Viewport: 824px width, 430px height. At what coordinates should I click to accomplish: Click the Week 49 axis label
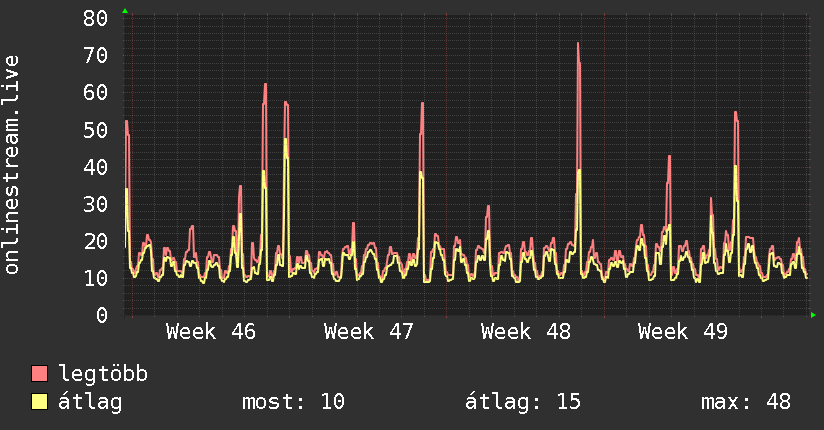[x=683, y=332]
